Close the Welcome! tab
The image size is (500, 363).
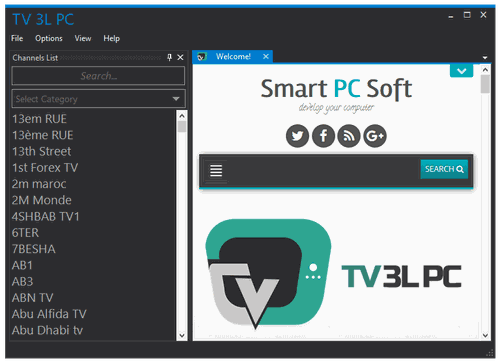(x=266, y=56)
